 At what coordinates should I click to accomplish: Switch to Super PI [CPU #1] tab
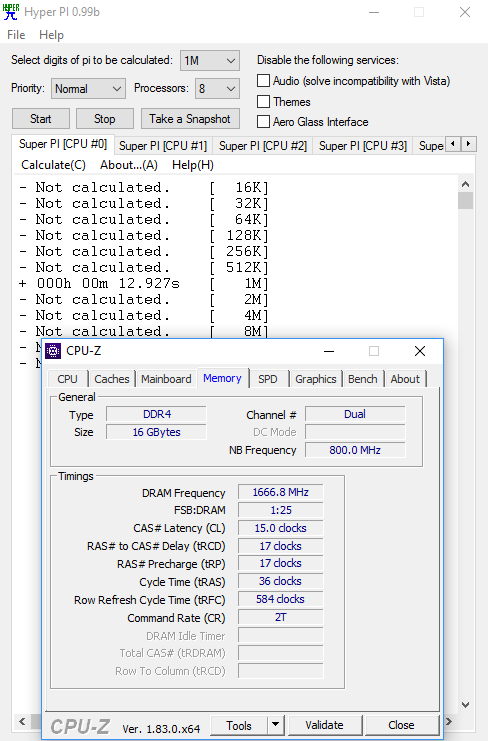pyautogui.click(x=163, y=146)
